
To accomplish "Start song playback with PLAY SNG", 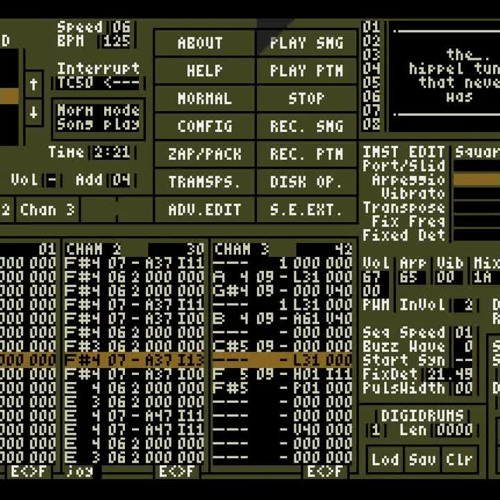I will point(306,43).
